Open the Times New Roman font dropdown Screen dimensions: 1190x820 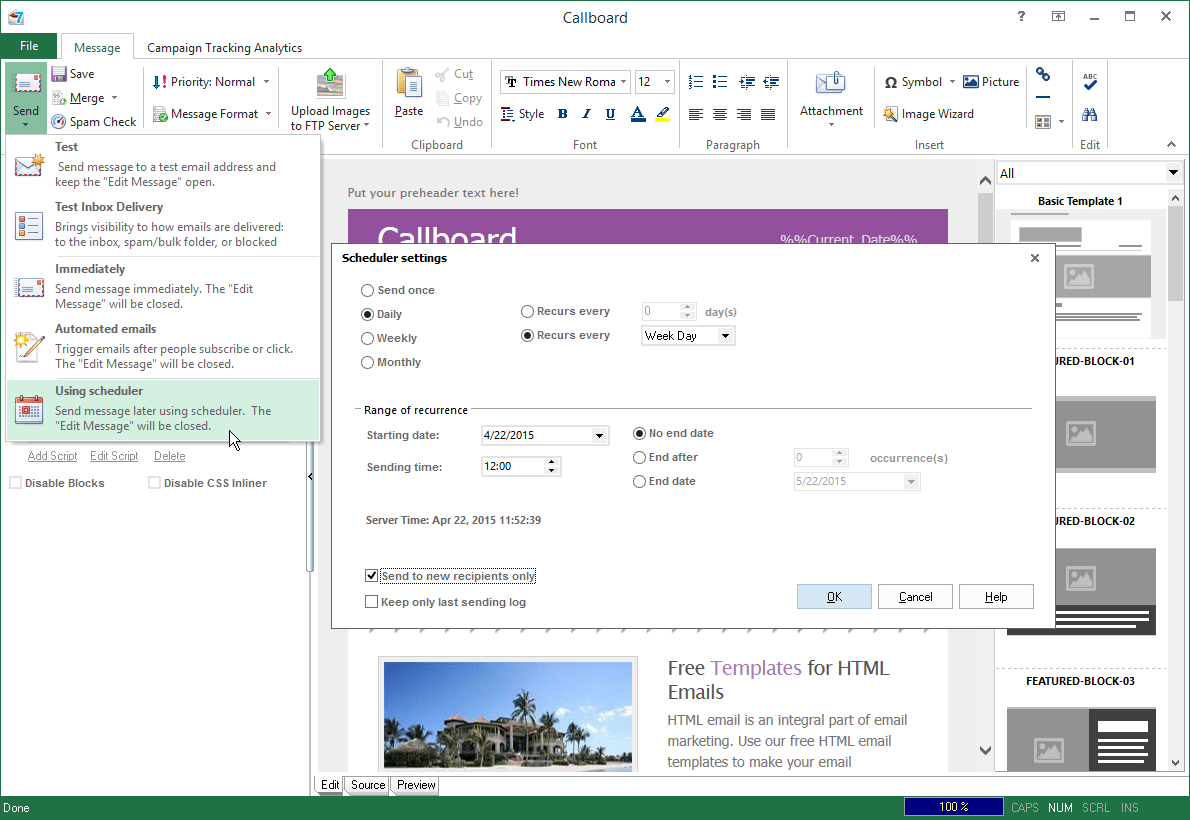point(623,82)
